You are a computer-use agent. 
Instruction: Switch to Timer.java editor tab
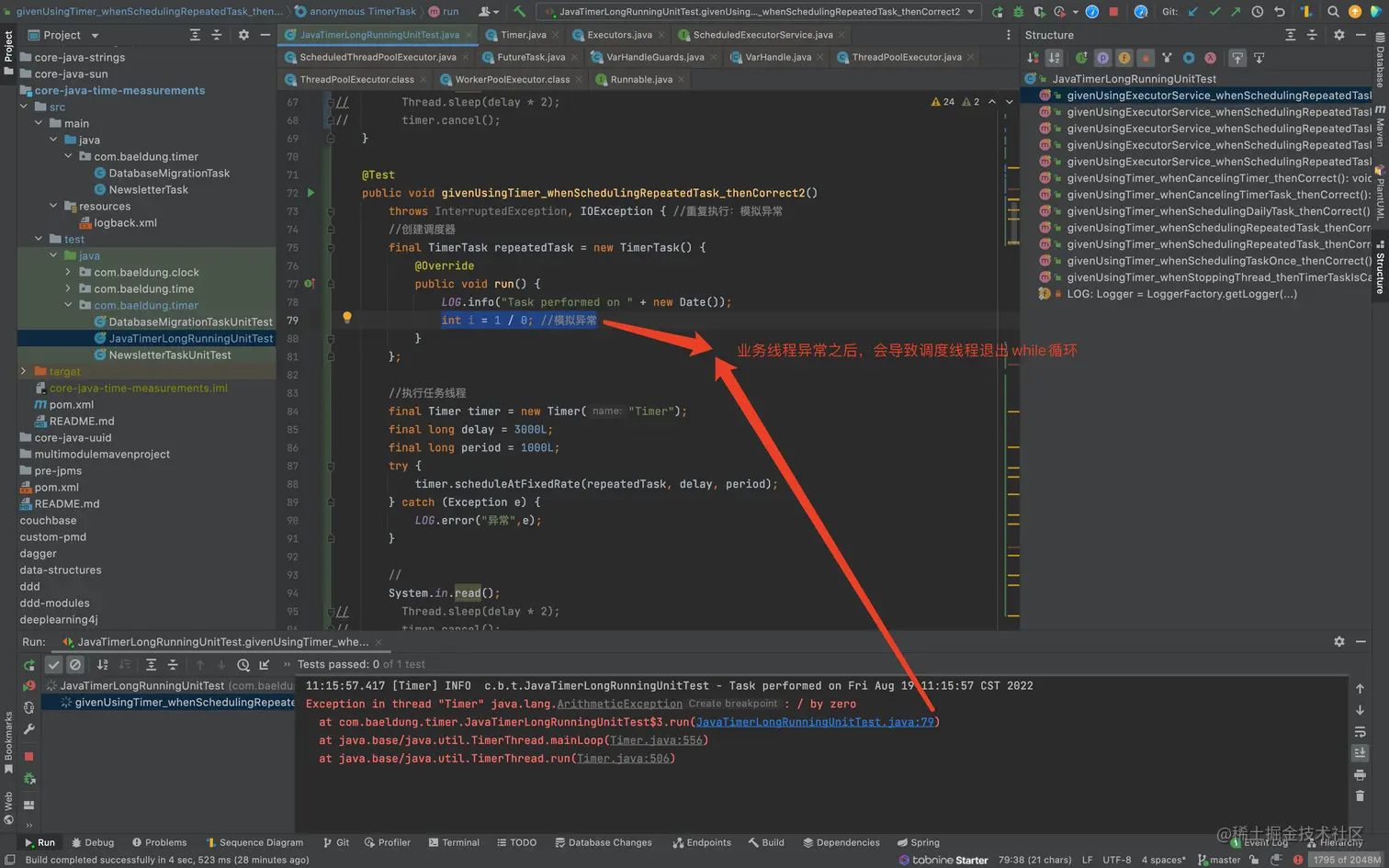[523, 35]
